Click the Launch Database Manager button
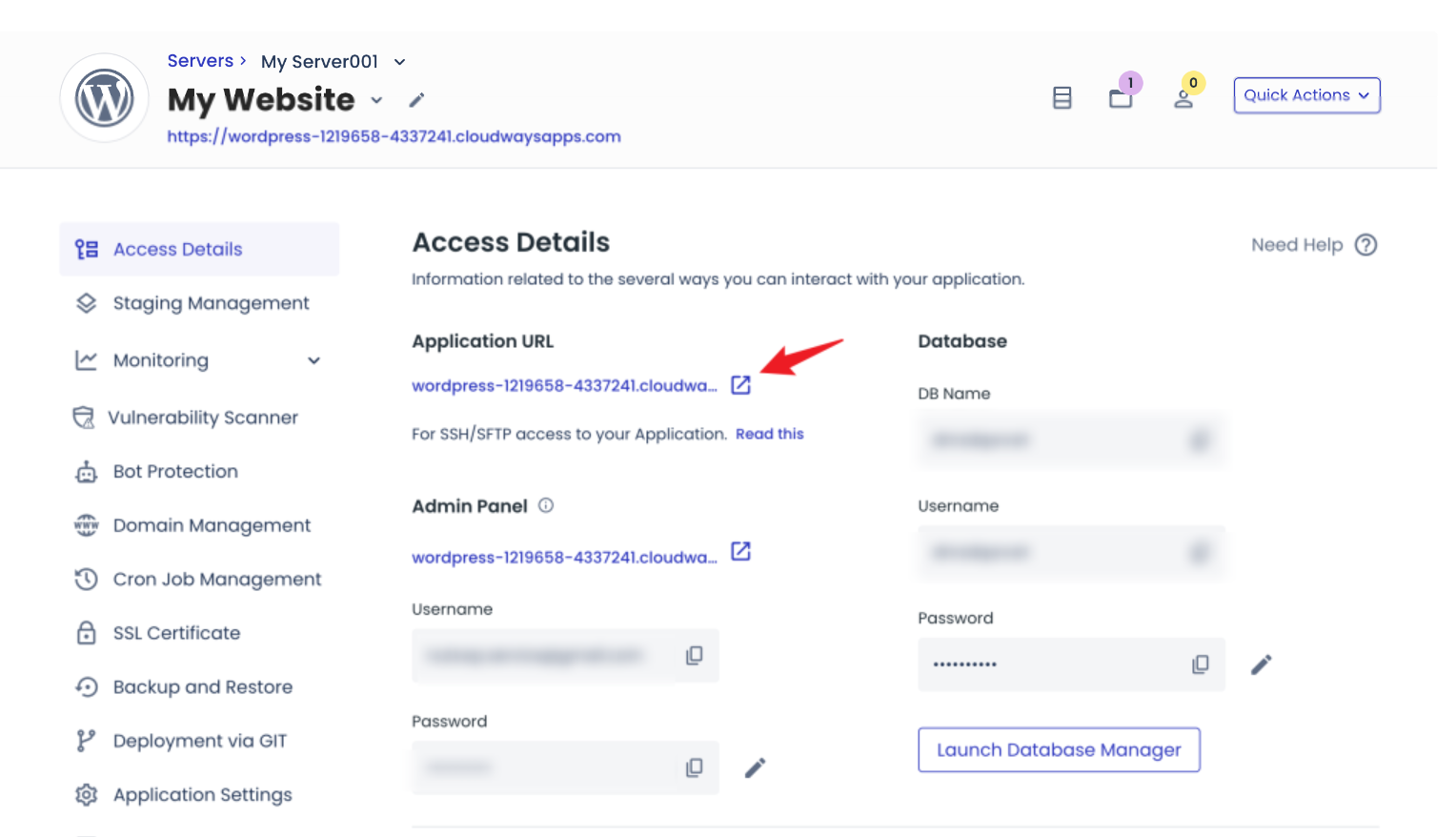The image size is (1456, 837). coord(1059,750)
